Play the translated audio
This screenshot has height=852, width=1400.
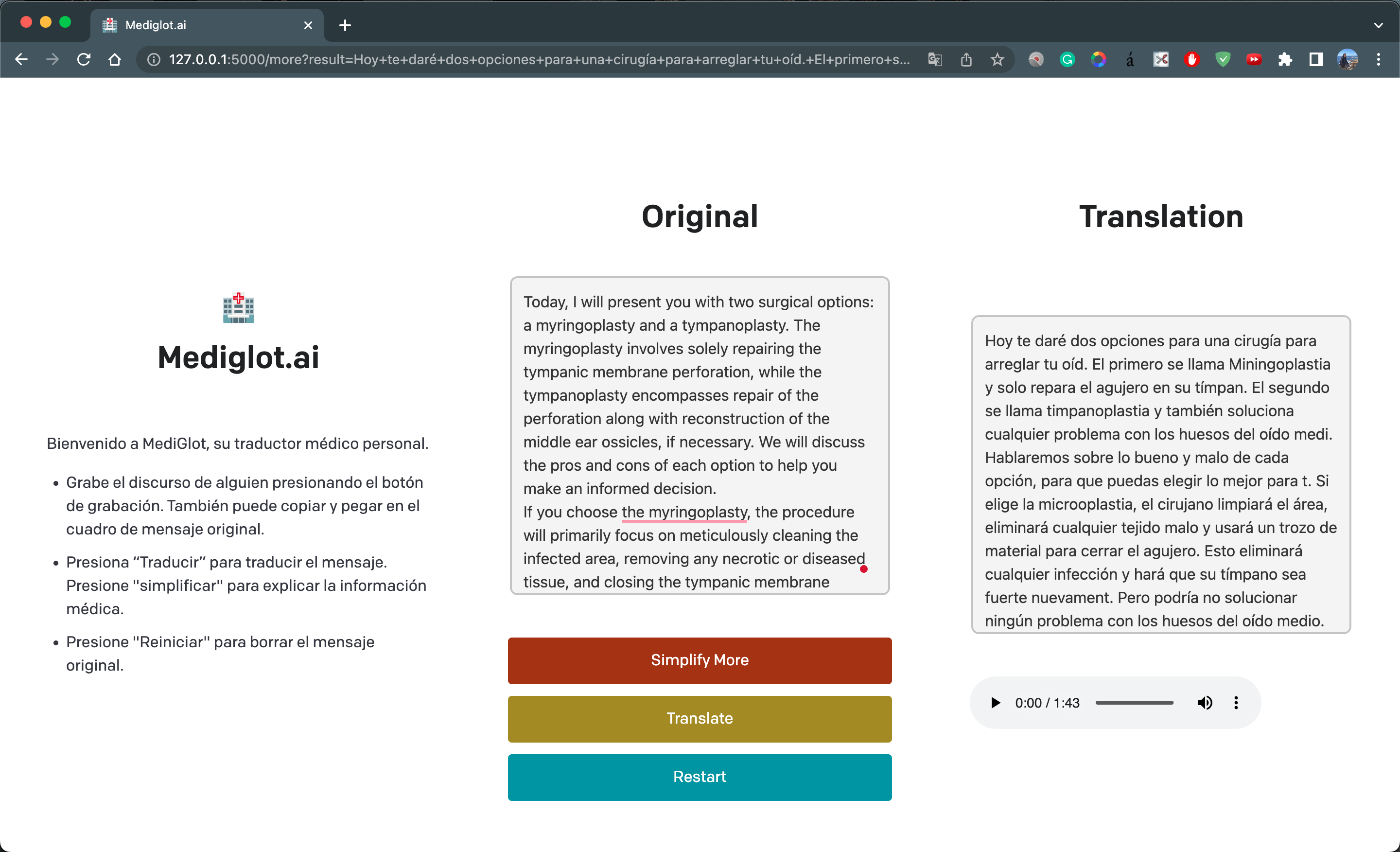point(995,703)
